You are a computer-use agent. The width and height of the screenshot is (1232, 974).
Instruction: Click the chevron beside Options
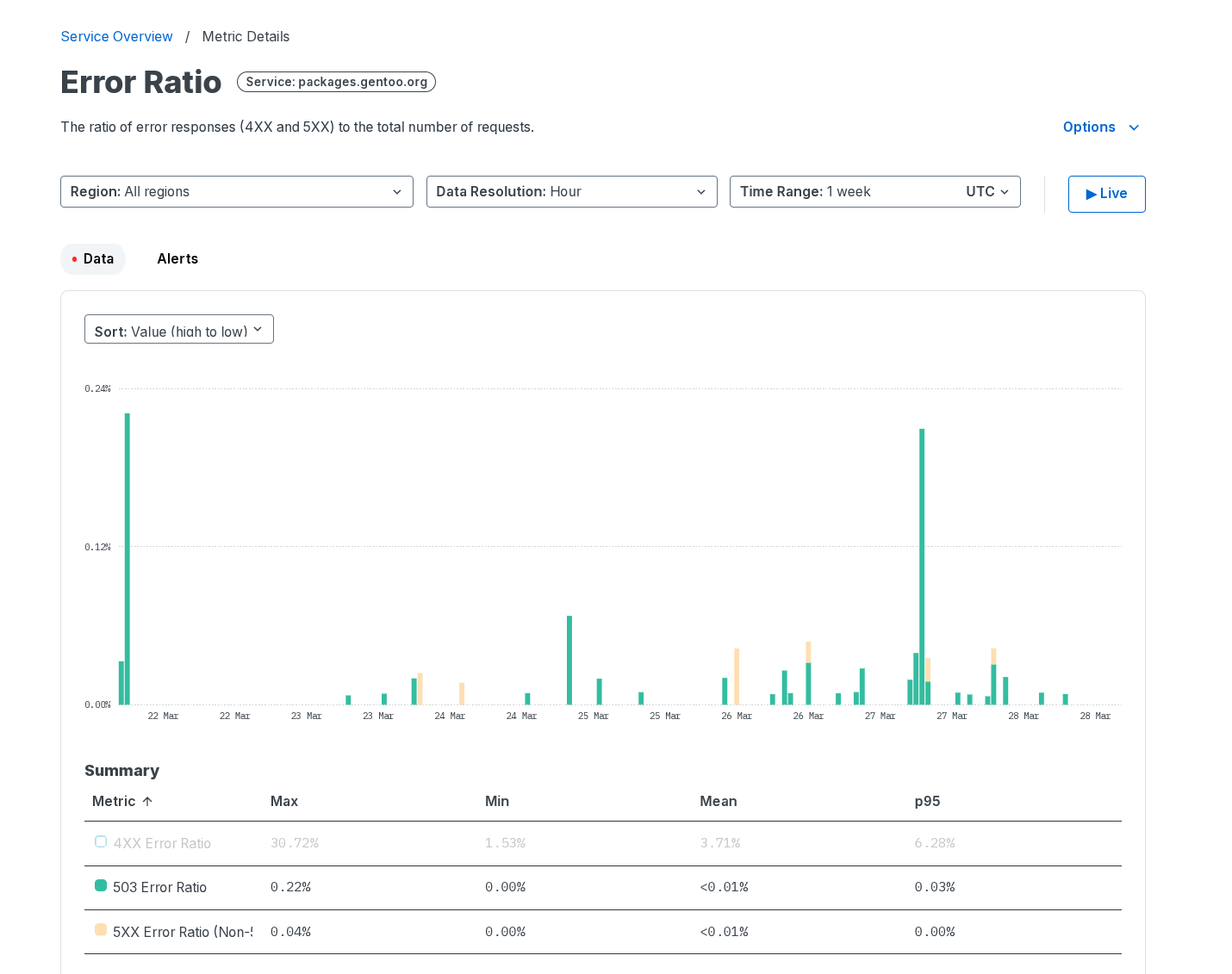pos(1134,127)
